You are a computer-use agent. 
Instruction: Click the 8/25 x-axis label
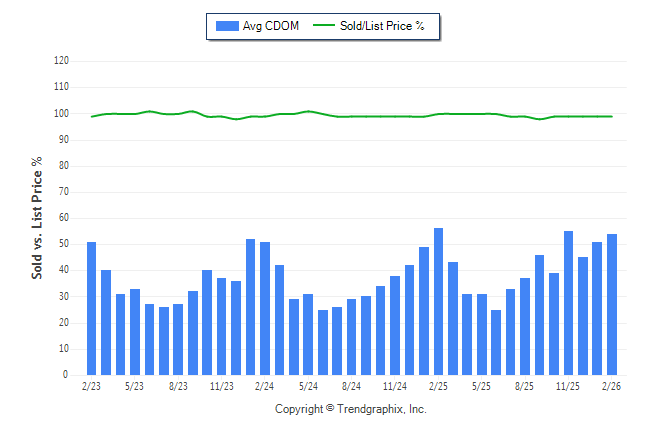(x=524, y=386)
